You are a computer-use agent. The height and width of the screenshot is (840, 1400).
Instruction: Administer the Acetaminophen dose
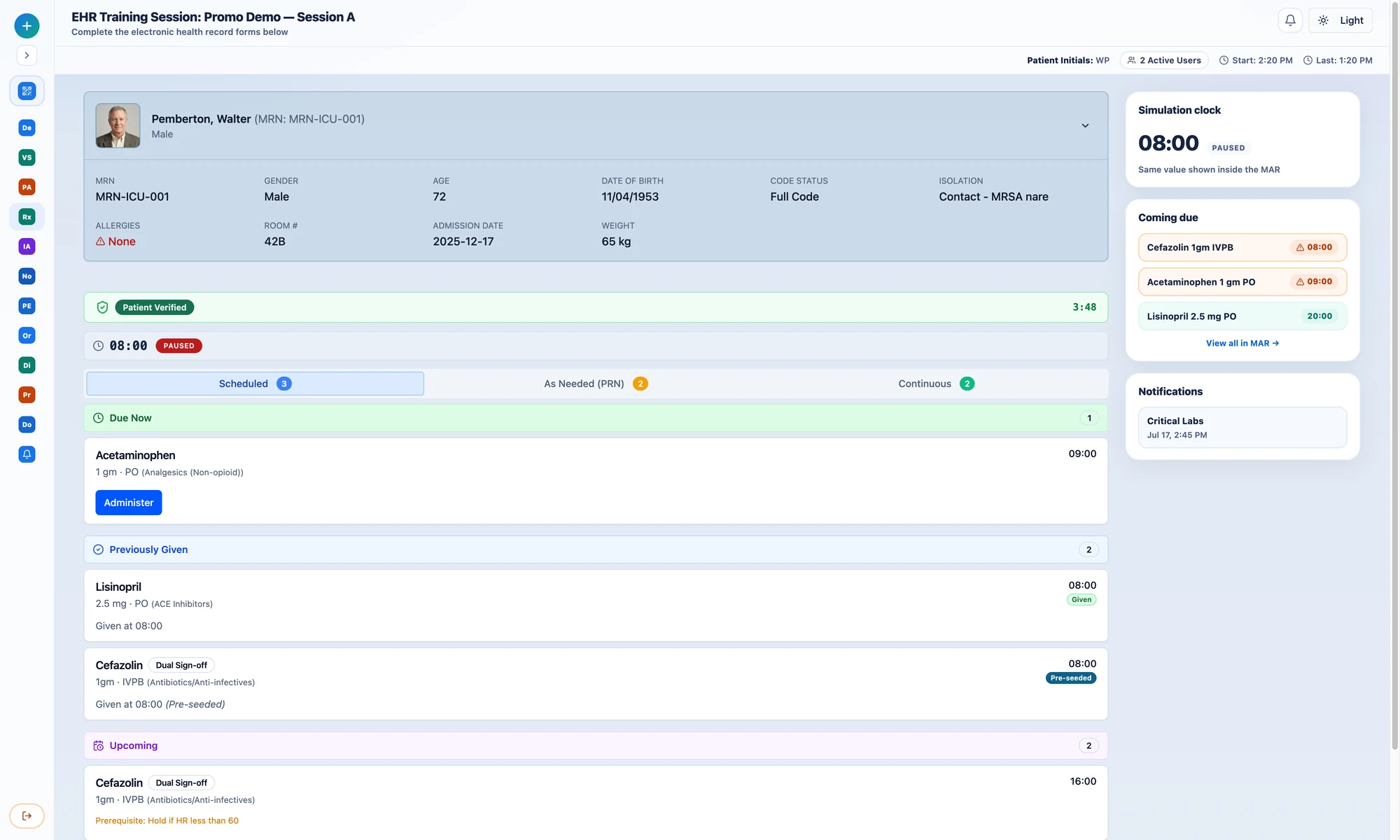click(x=129, y=503)
